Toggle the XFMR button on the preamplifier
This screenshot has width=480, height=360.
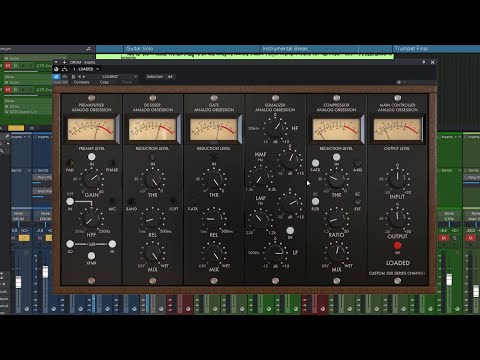tap(91, 256)
